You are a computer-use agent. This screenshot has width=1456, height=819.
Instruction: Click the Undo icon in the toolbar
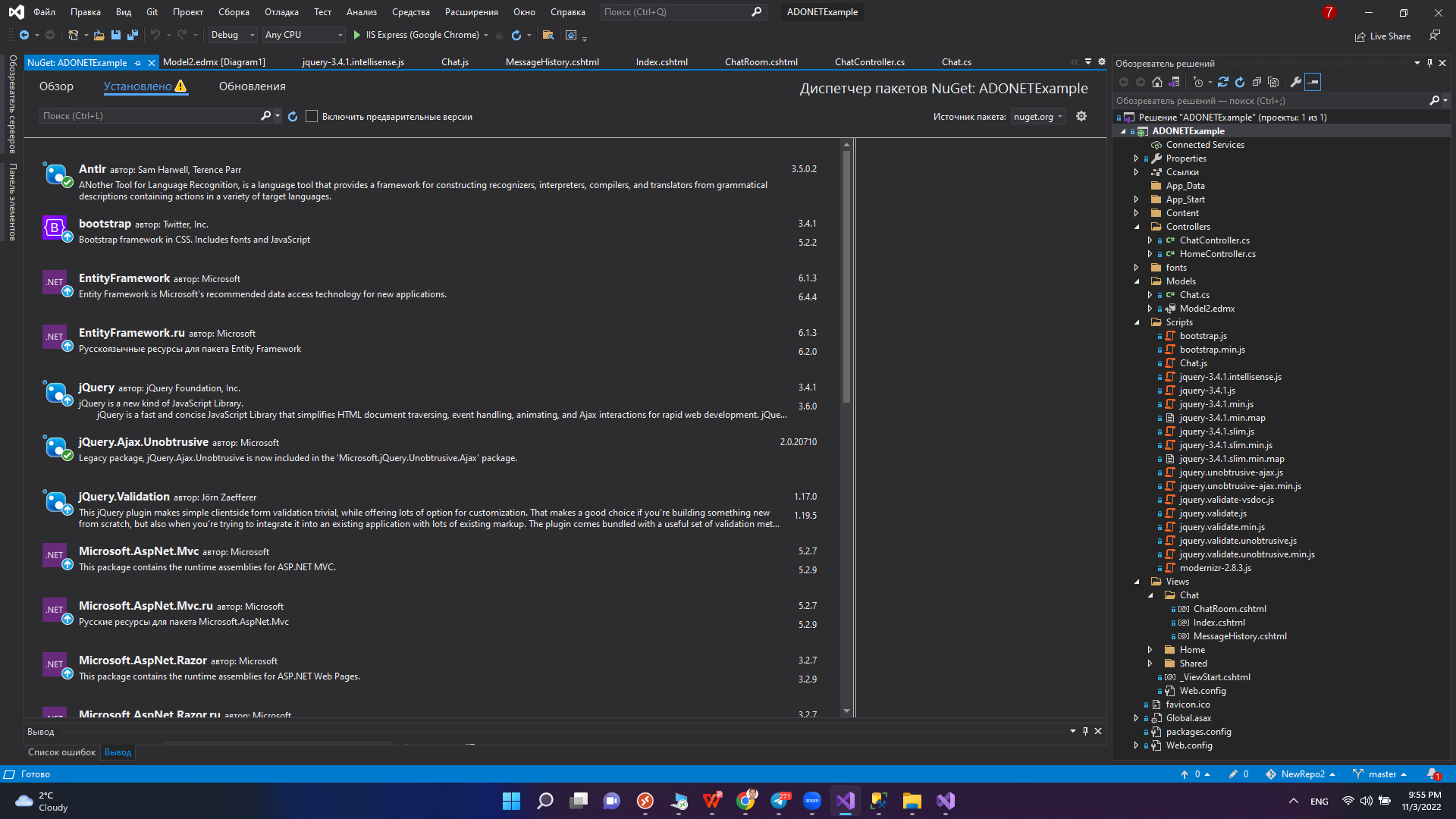[155, 35]
